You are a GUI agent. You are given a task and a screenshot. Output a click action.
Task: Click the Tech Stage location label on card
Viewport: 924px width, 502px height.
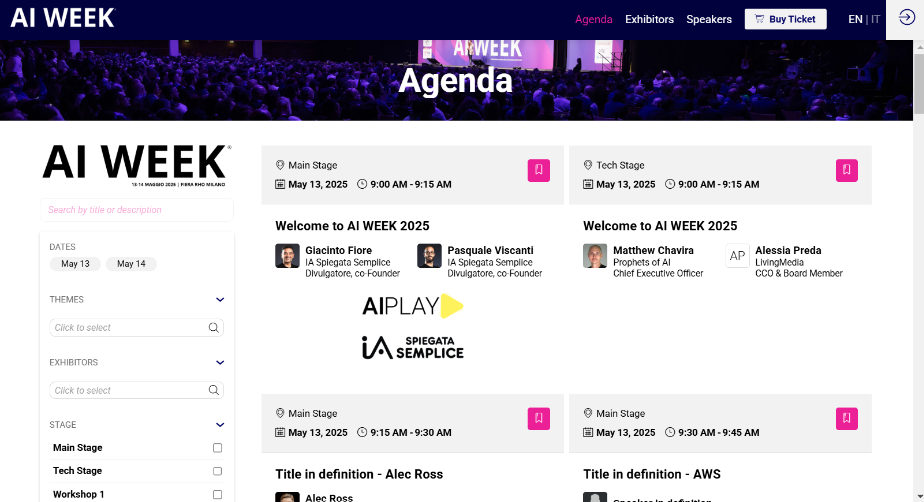[620, 166]
